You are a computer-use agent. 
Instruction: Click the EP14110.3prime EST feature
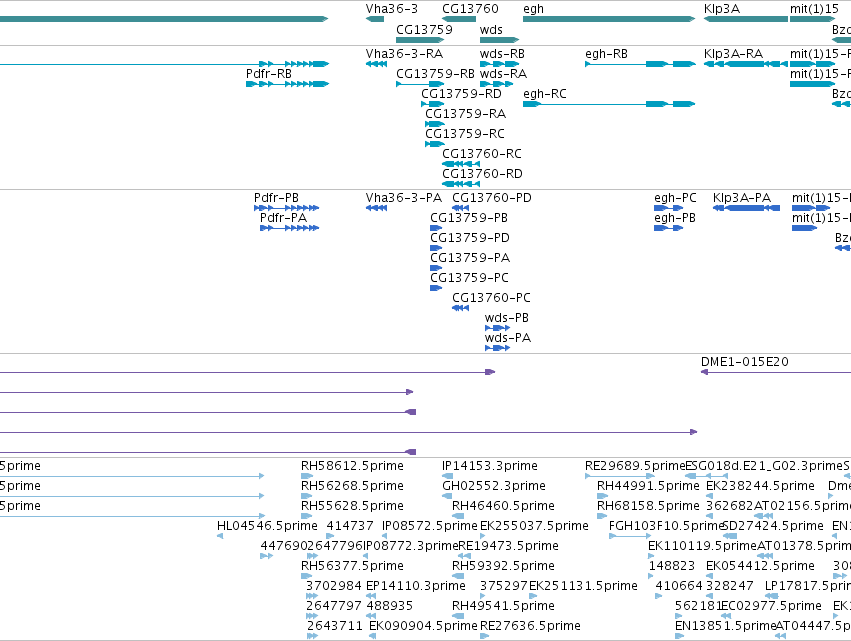371,596
